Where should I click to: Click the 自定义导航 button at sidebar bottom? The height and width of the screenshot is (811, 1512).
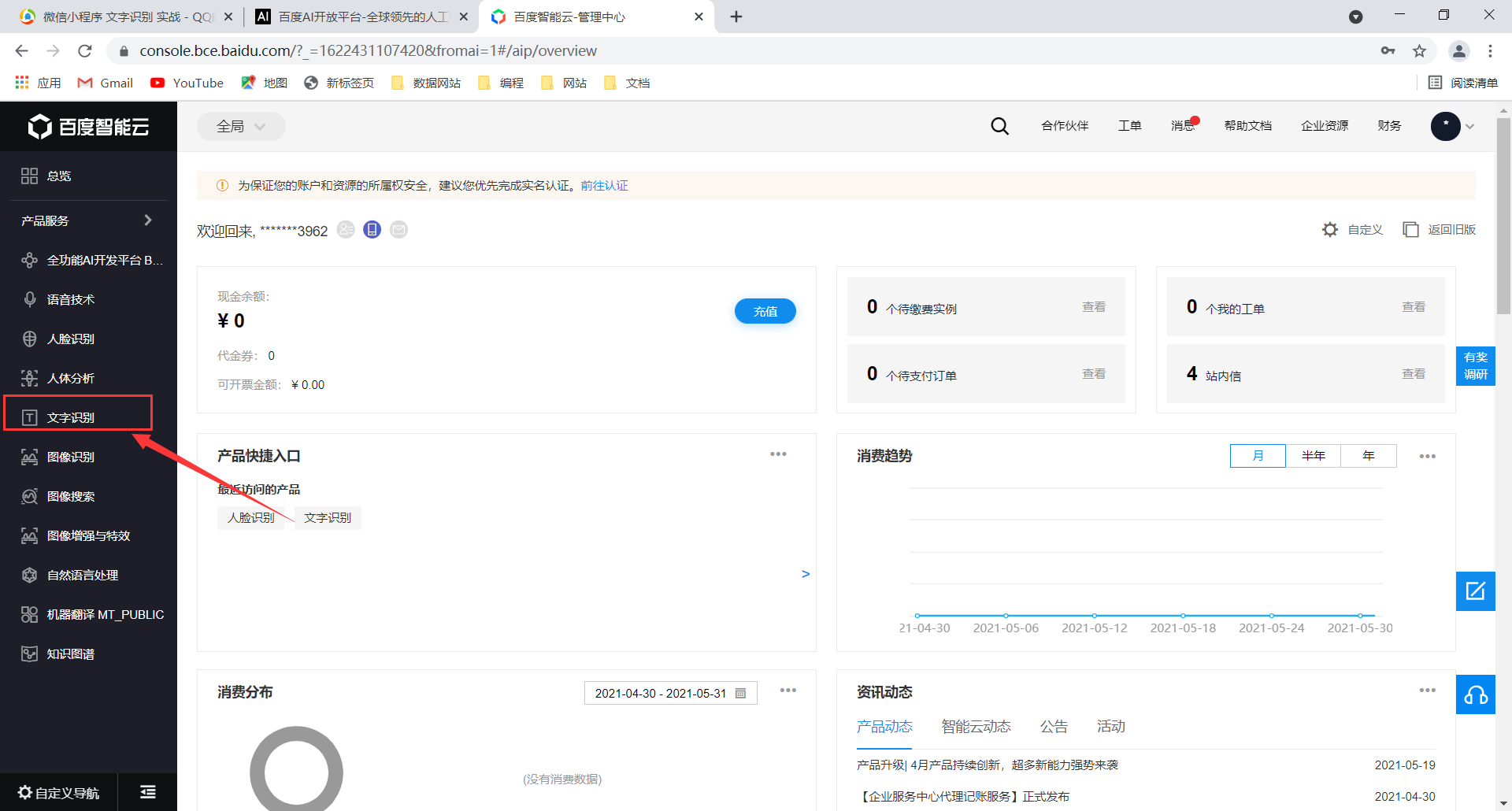(x=58, y=792)
